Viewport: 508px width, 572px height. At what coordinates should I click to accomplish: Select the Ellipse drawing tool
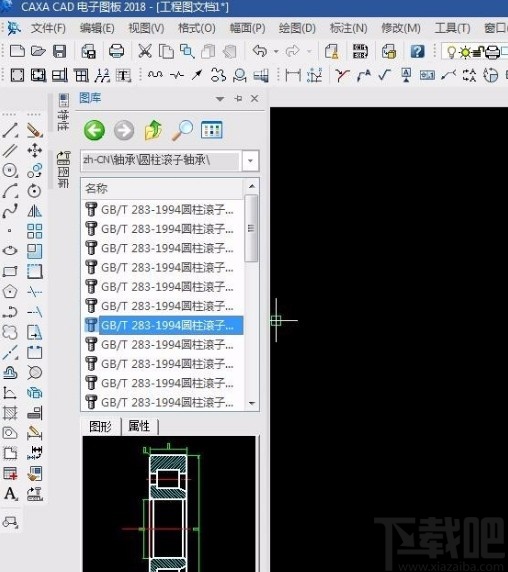[10, 251]
